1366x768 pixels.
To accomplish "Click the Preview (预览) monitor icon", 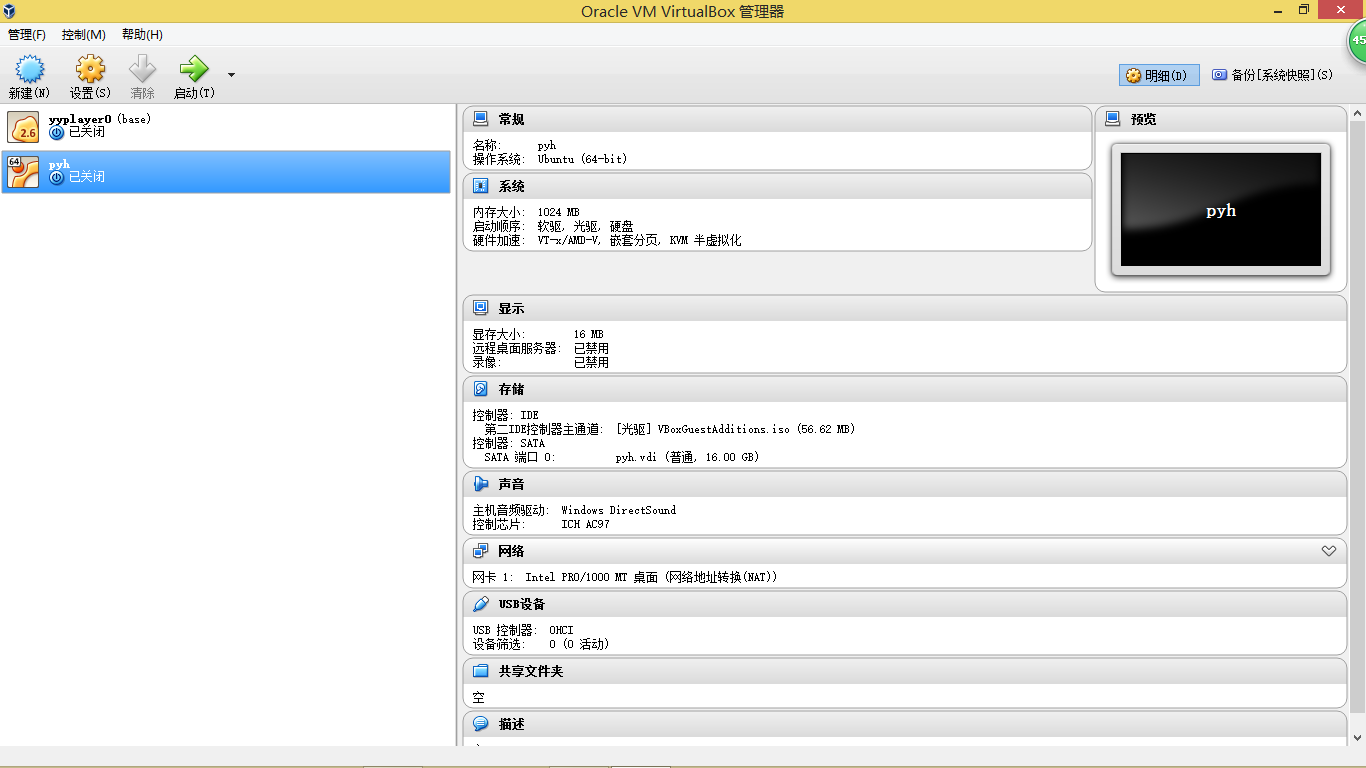I will tap(1113, 119).
